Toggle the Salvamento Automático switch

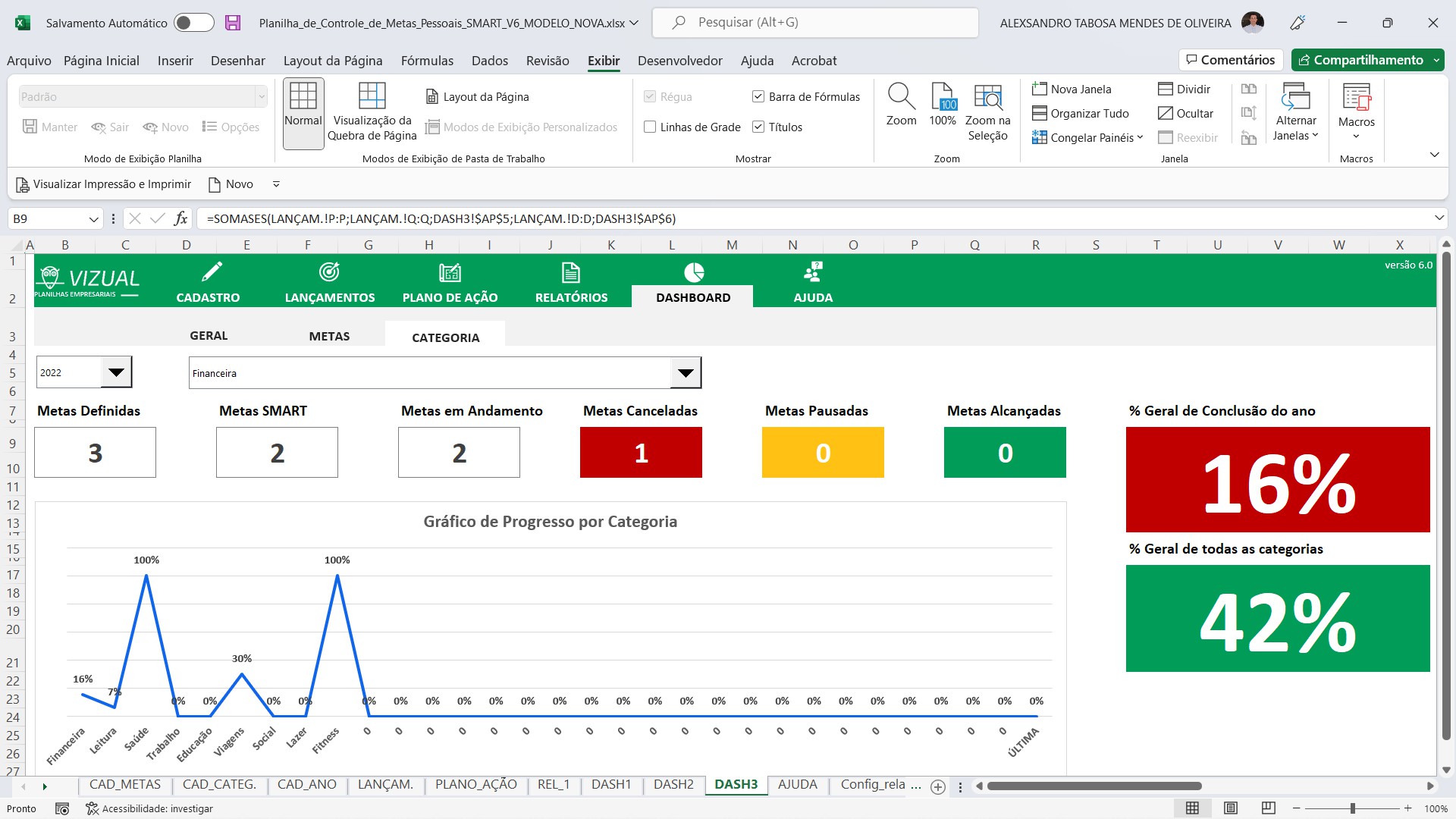tap(193, 22)
